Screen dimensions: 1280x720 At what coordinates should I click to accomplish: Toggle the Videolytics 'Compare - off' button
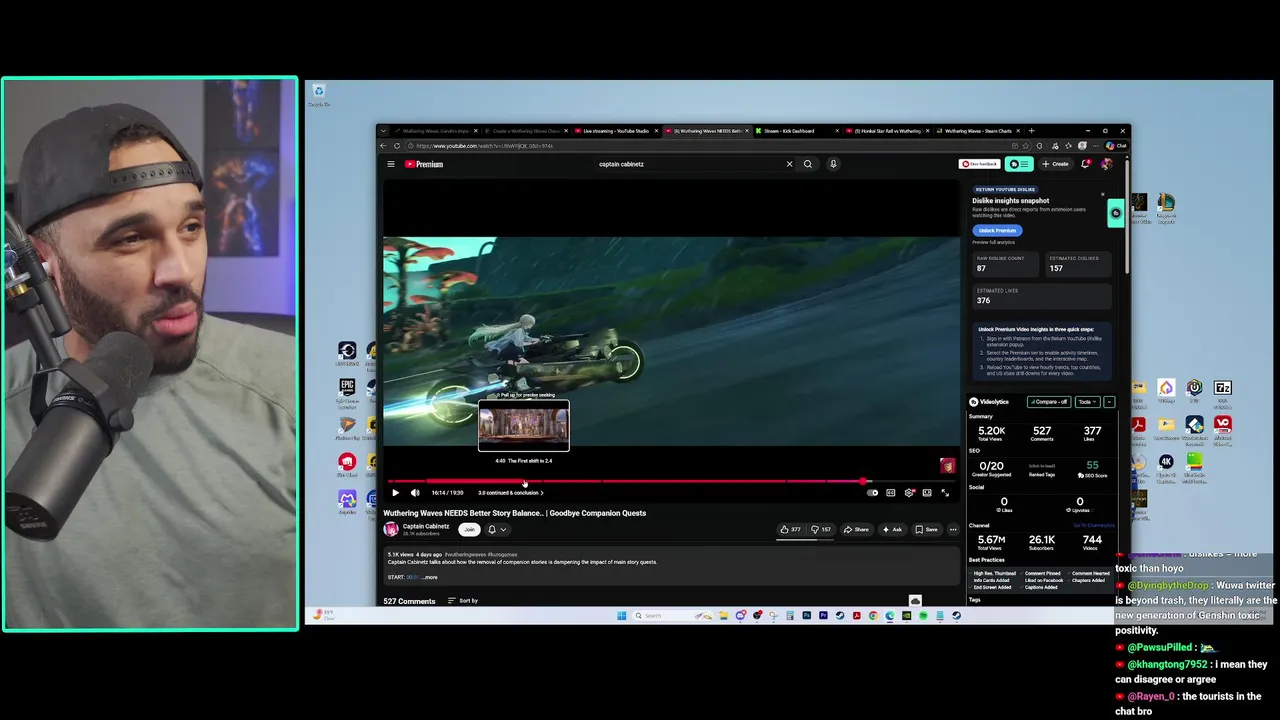1048,402
